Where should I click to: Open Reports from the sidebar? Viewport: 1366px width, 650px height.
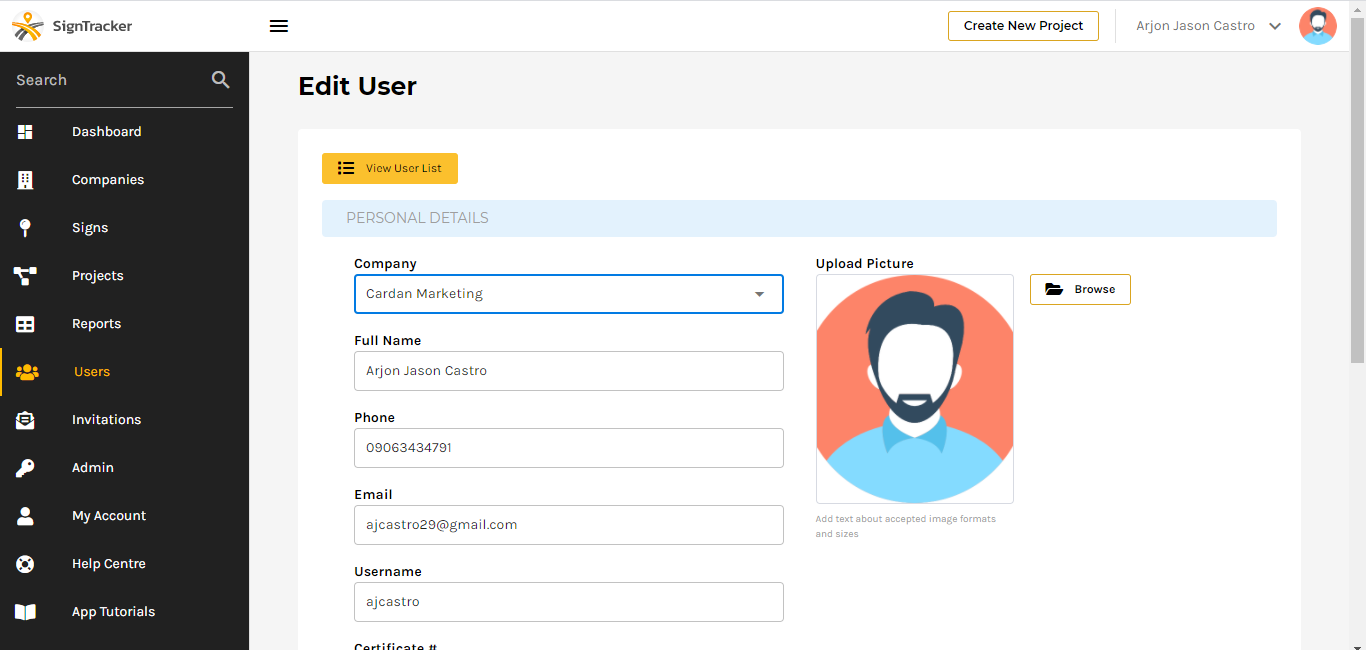(124, 324)
